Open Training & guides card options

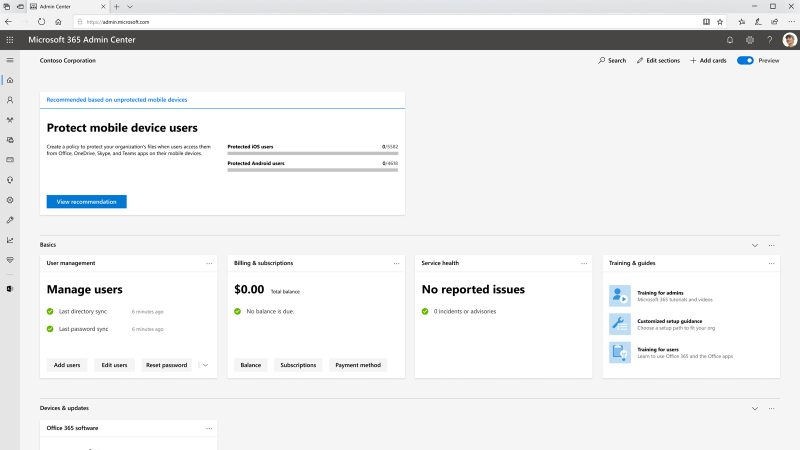tap(771, 264)
